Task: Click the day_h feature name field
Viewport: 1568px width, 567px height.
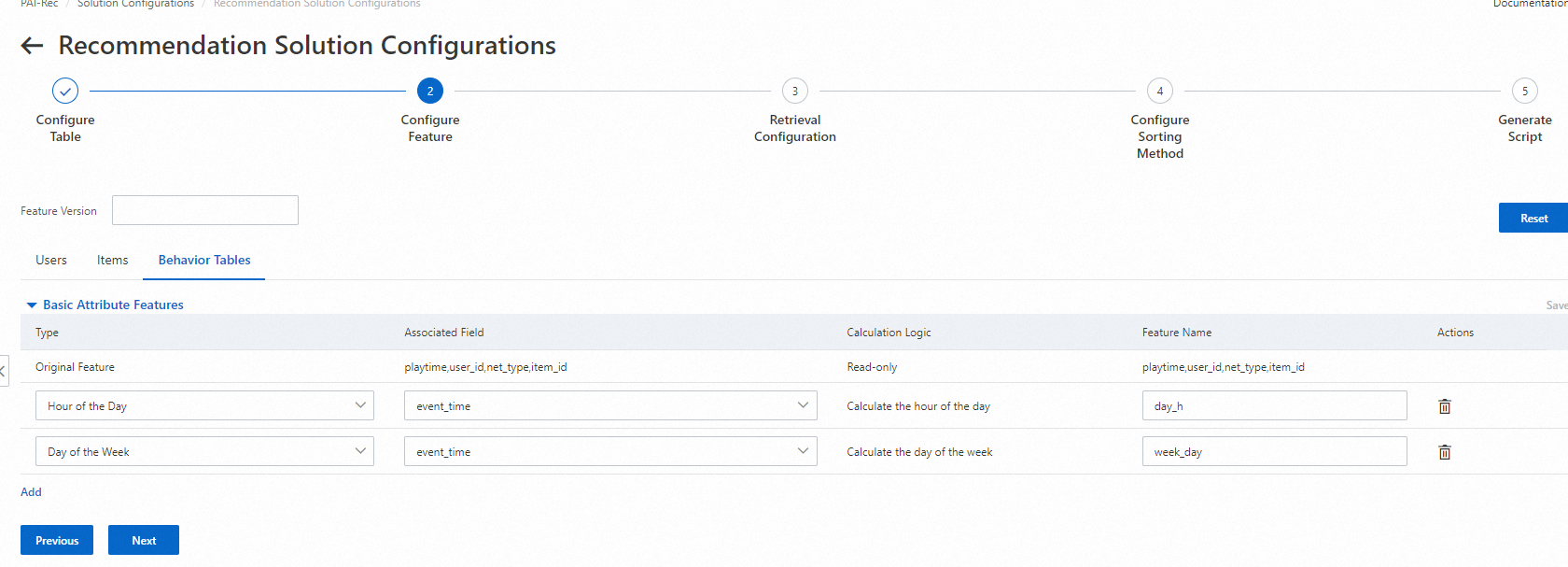Action: click(1274, 406)
